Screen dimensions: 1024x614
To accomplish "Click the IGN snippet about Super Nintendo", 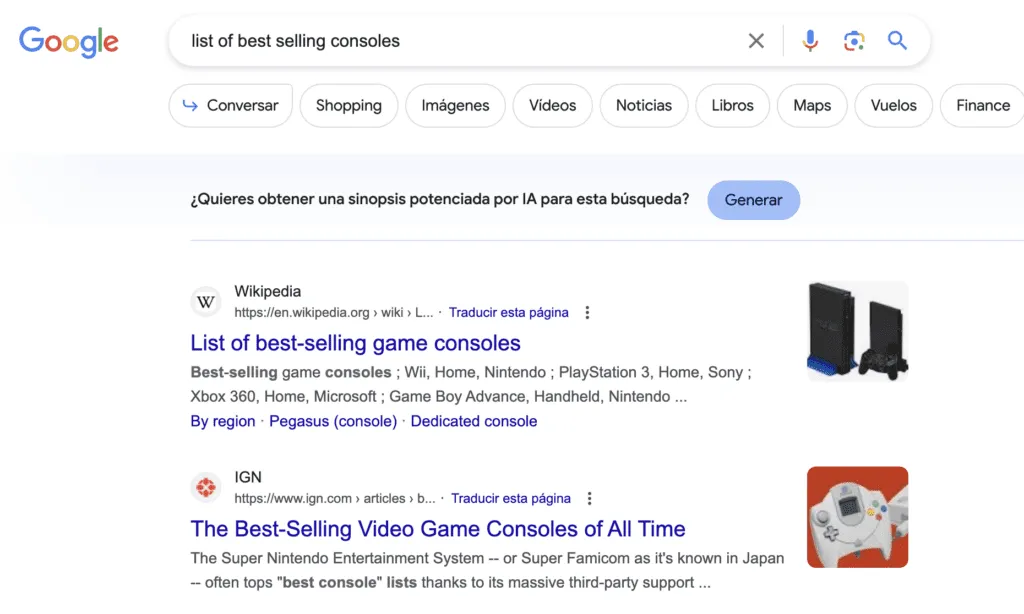I will [x=487, y=570].
